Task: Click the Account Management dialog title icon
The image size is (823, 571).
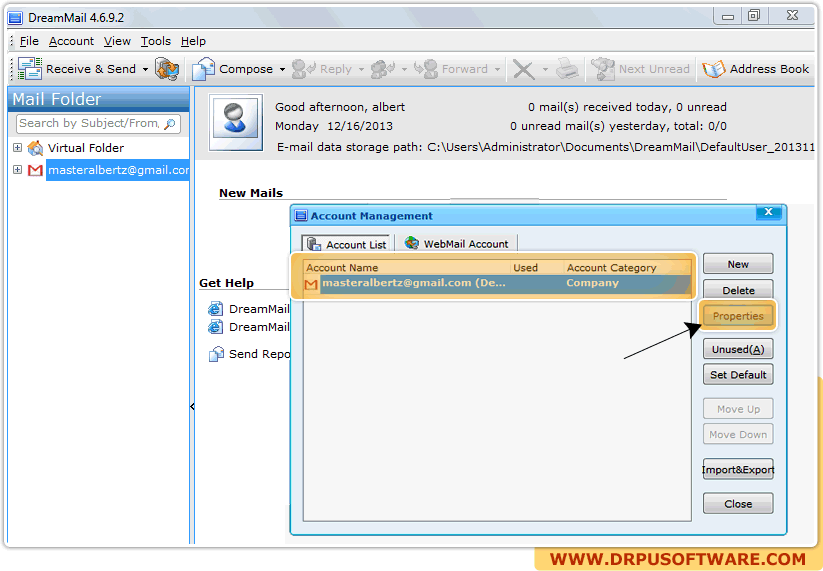Action: coord(301,216)
